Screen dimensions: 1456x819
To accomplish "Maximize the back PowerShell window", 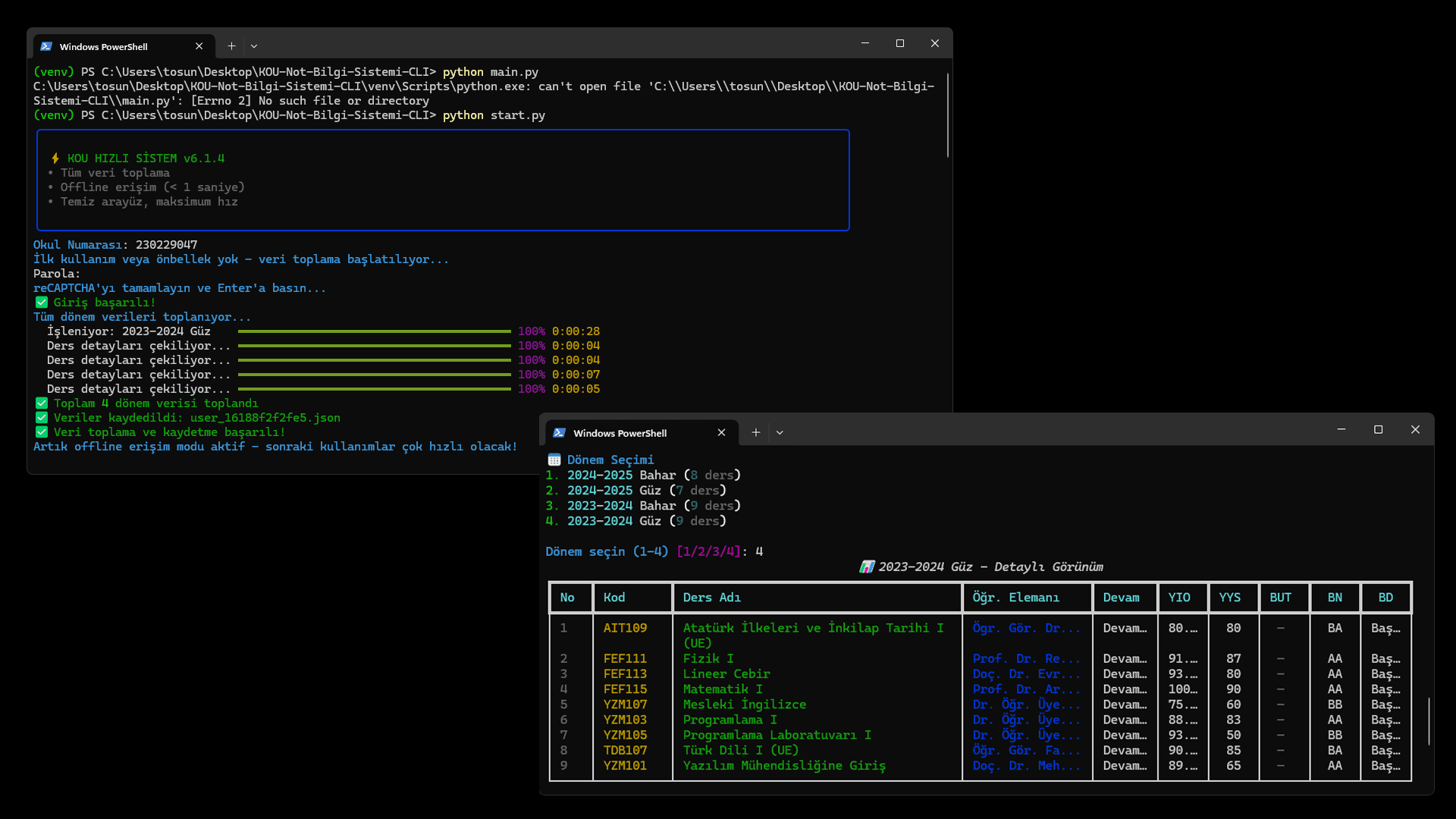I will pyautogui.click(x=900, y=43).
